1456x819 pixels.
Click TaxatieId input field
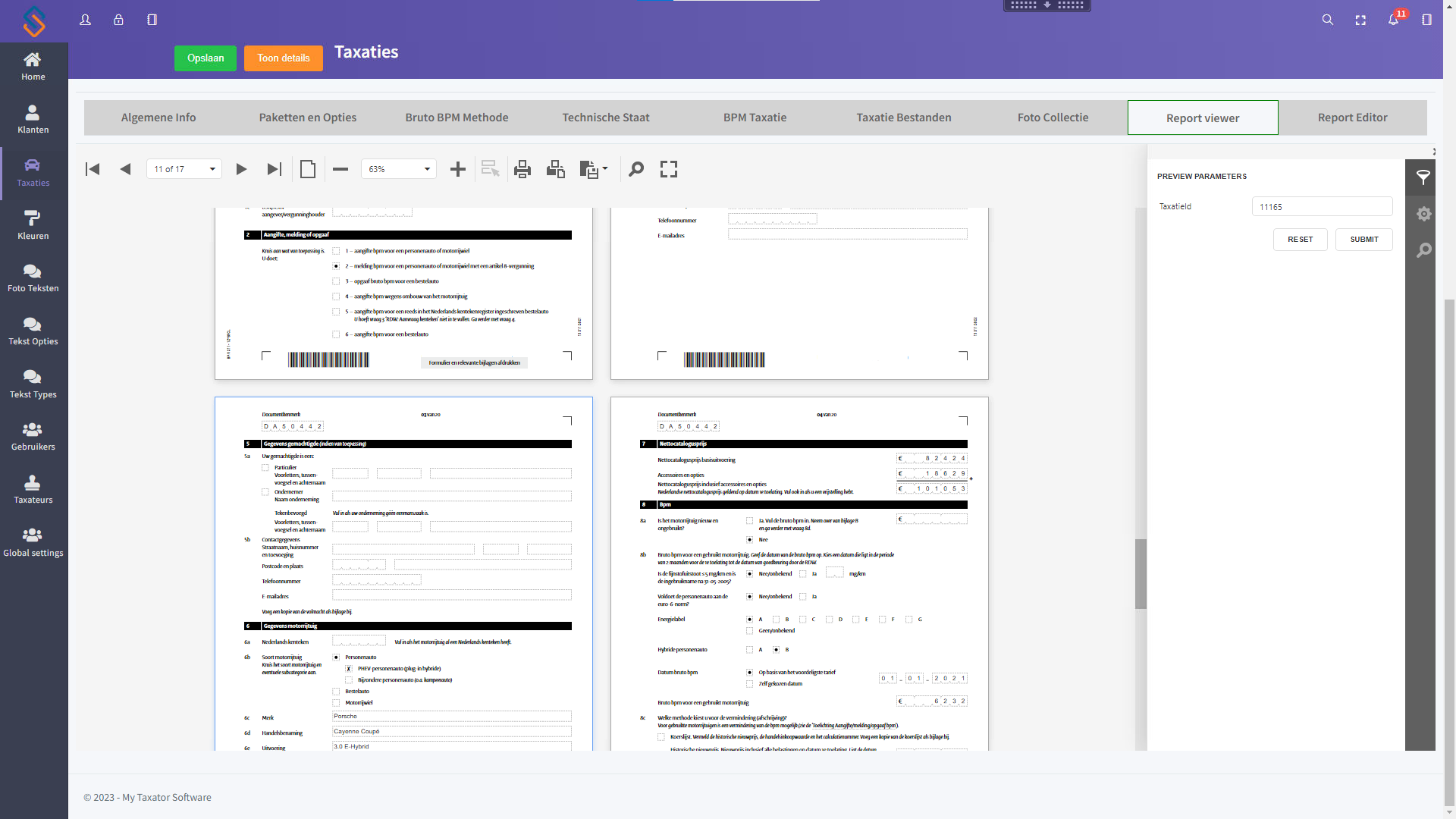pos(1323,206)
